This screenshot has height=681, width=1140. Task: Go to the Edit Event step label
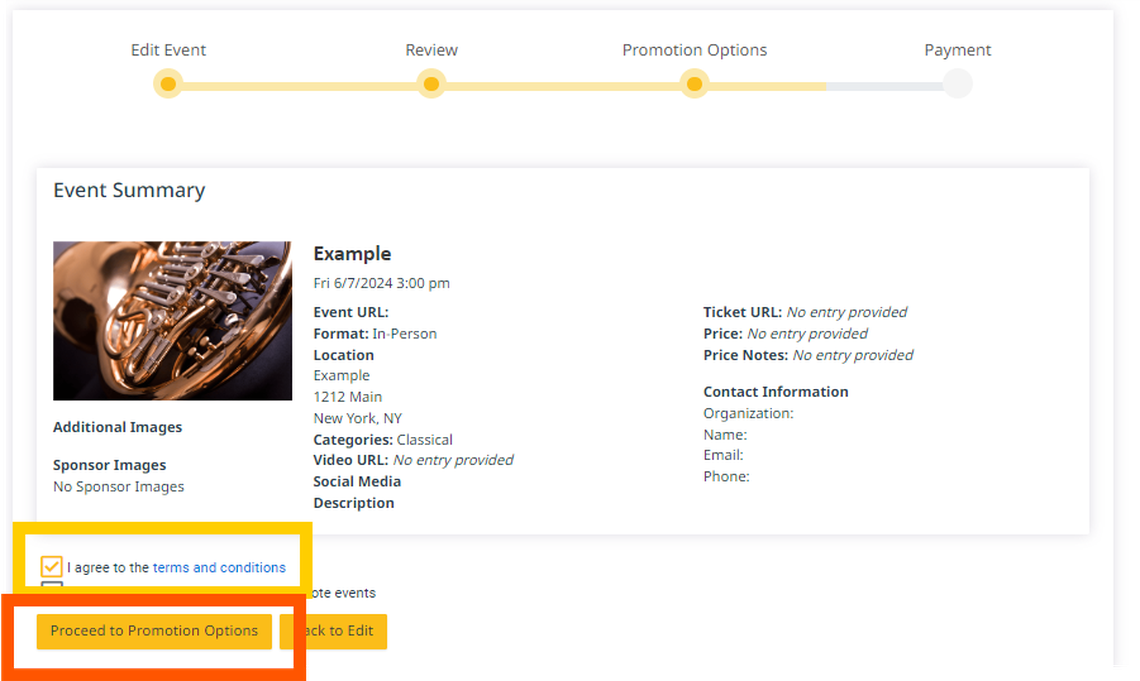click(168, 50)
